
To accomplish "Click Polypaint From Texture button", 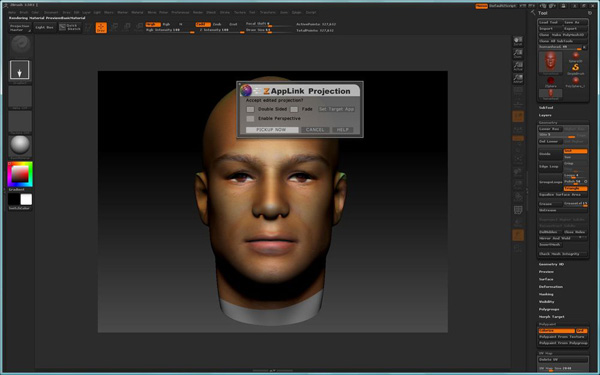I will [x=562, y=337].
